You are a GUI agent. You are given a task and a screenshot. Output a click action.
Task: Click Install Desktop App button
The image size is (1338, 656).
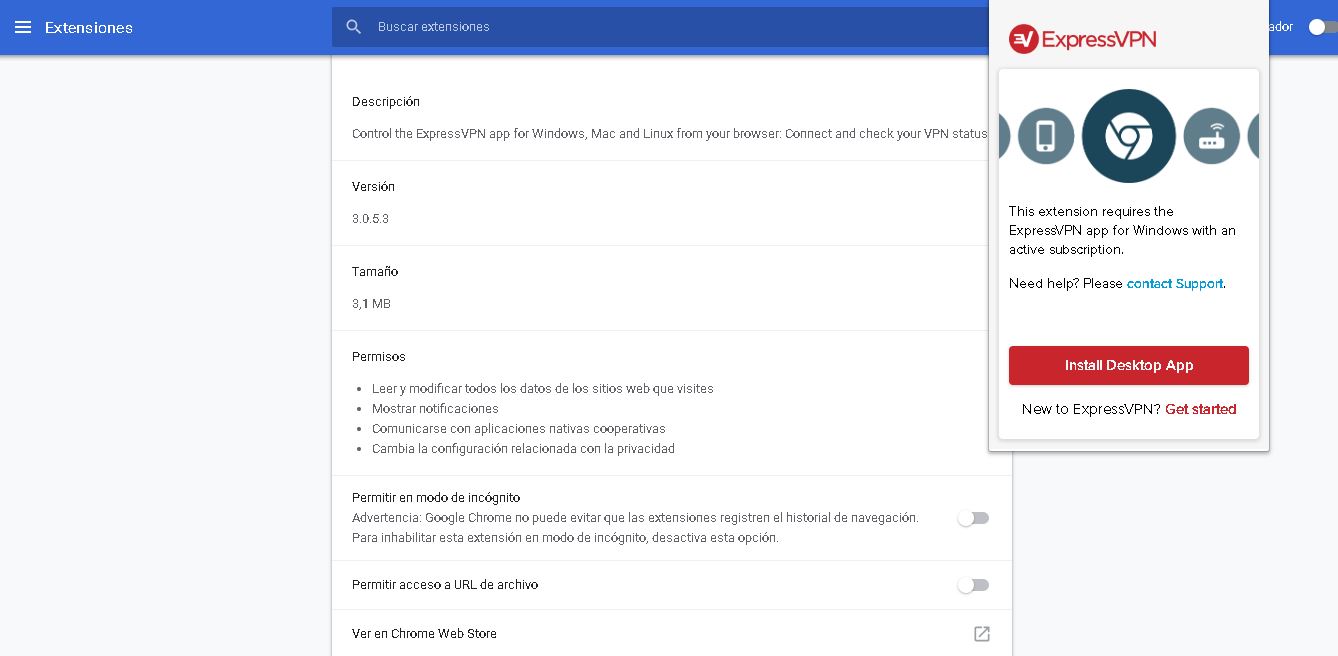[1129, 365]
